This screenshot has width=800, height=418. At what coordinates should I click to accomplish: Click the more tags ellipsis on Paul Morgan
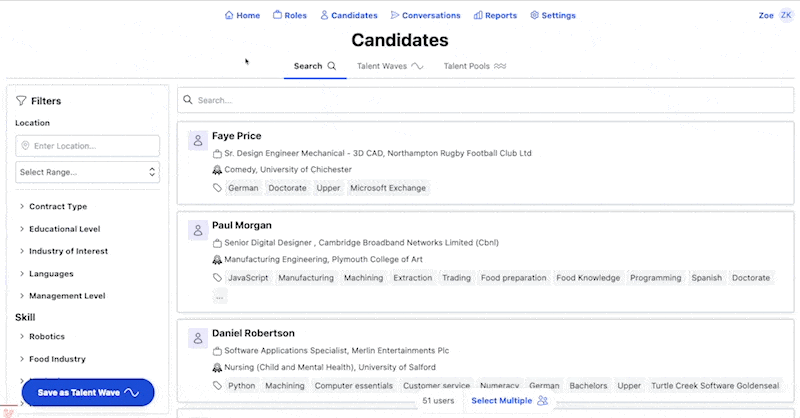pyautogui.click(x=220, y=296)
